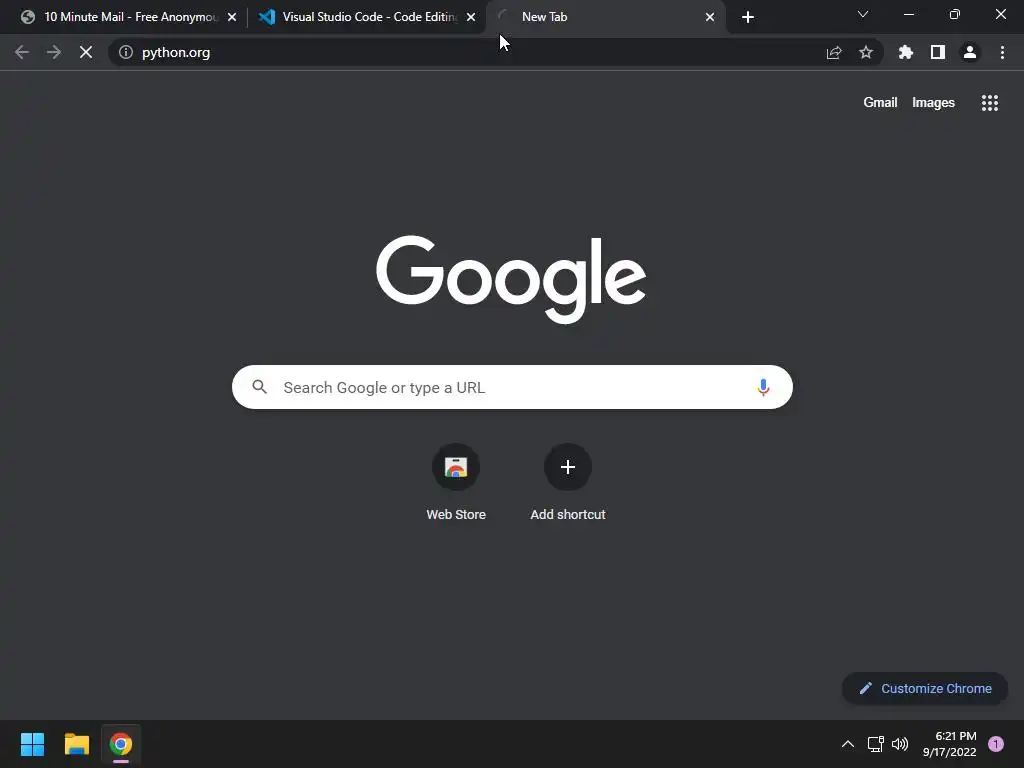The image size is (1024, 768).
Task: Focus the Google search box
Action: pos(512,387)
